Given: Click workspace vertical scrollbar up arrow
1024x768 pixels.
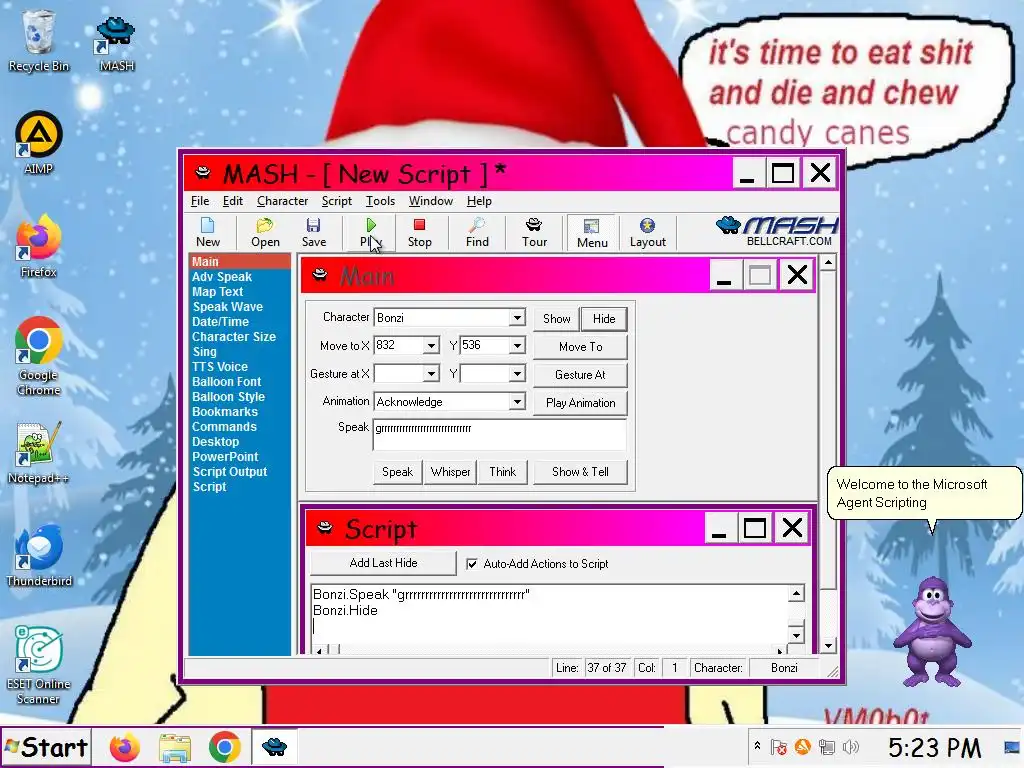Looking at the screenshot, I should click(828, 263).
